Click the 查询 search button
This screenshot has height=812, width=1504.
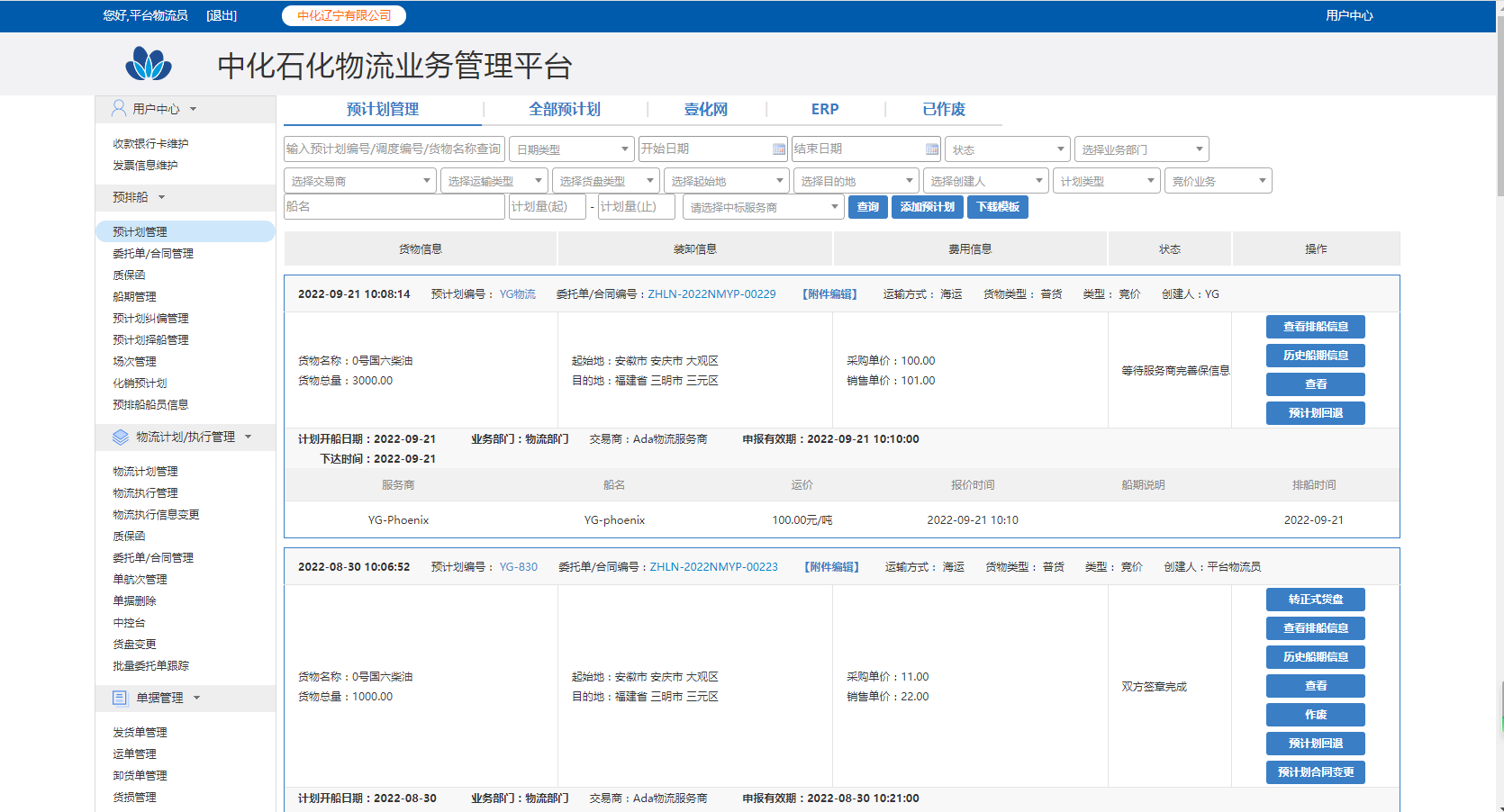coord(868,207)
